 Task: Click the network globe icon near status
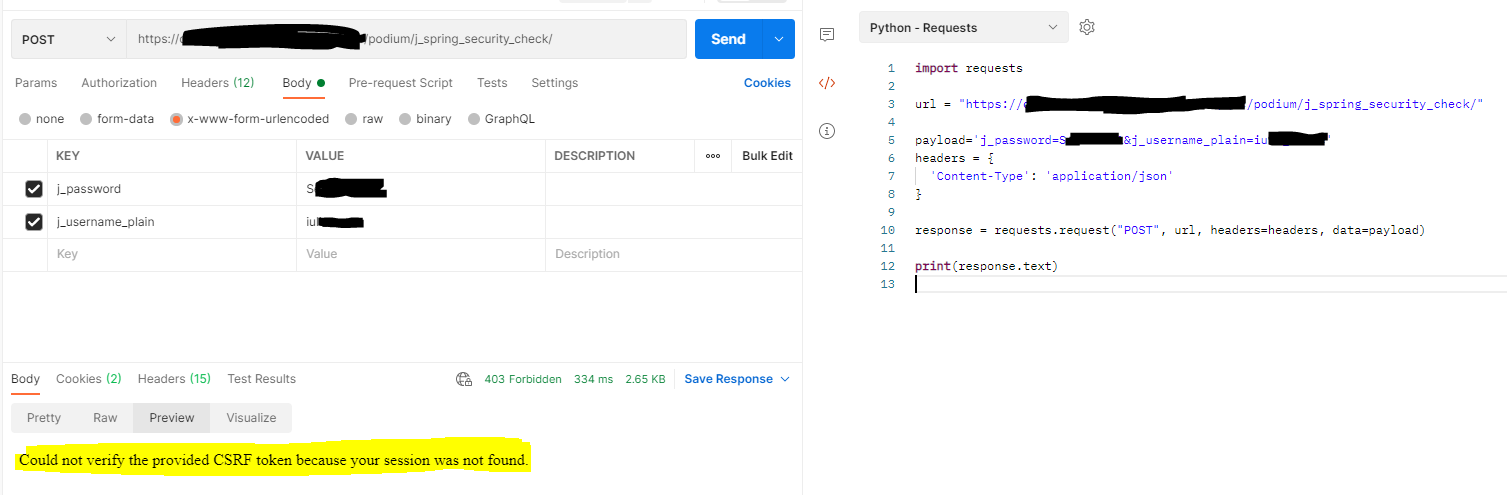pos(464,379)
